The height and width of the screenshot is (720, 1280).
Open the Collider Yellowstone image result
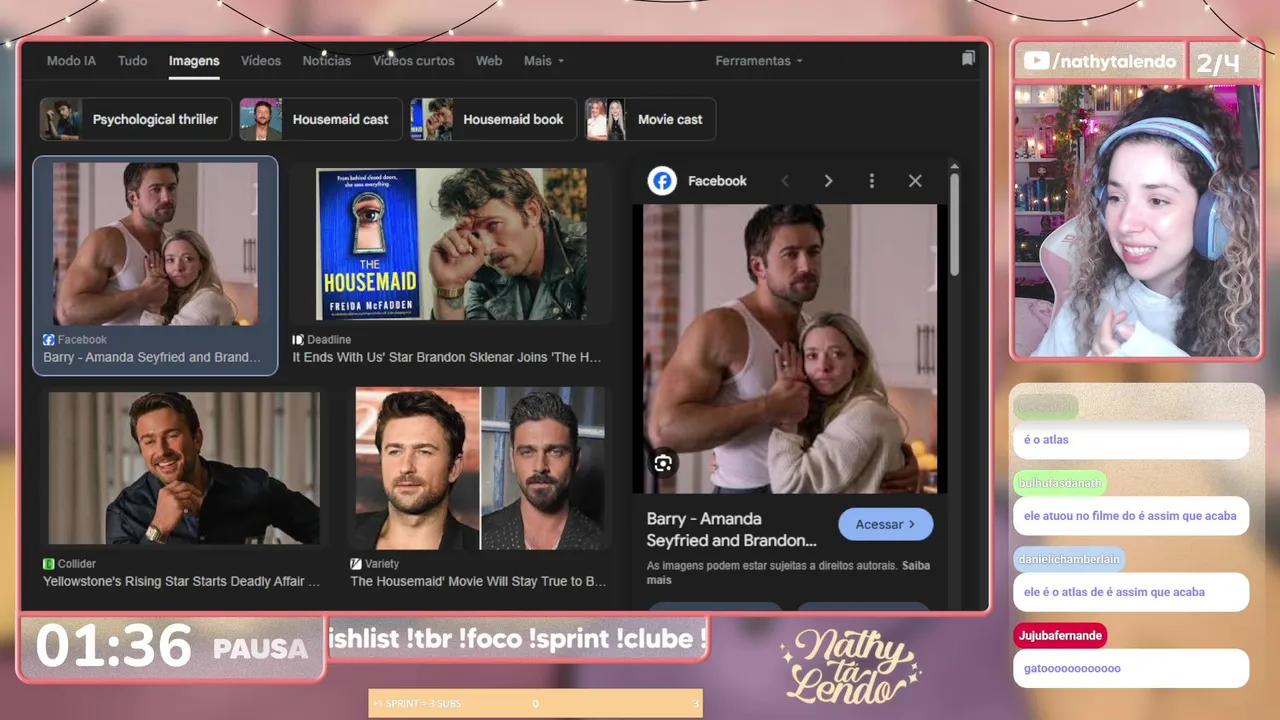pyautogui.click(x=184, y=468)
